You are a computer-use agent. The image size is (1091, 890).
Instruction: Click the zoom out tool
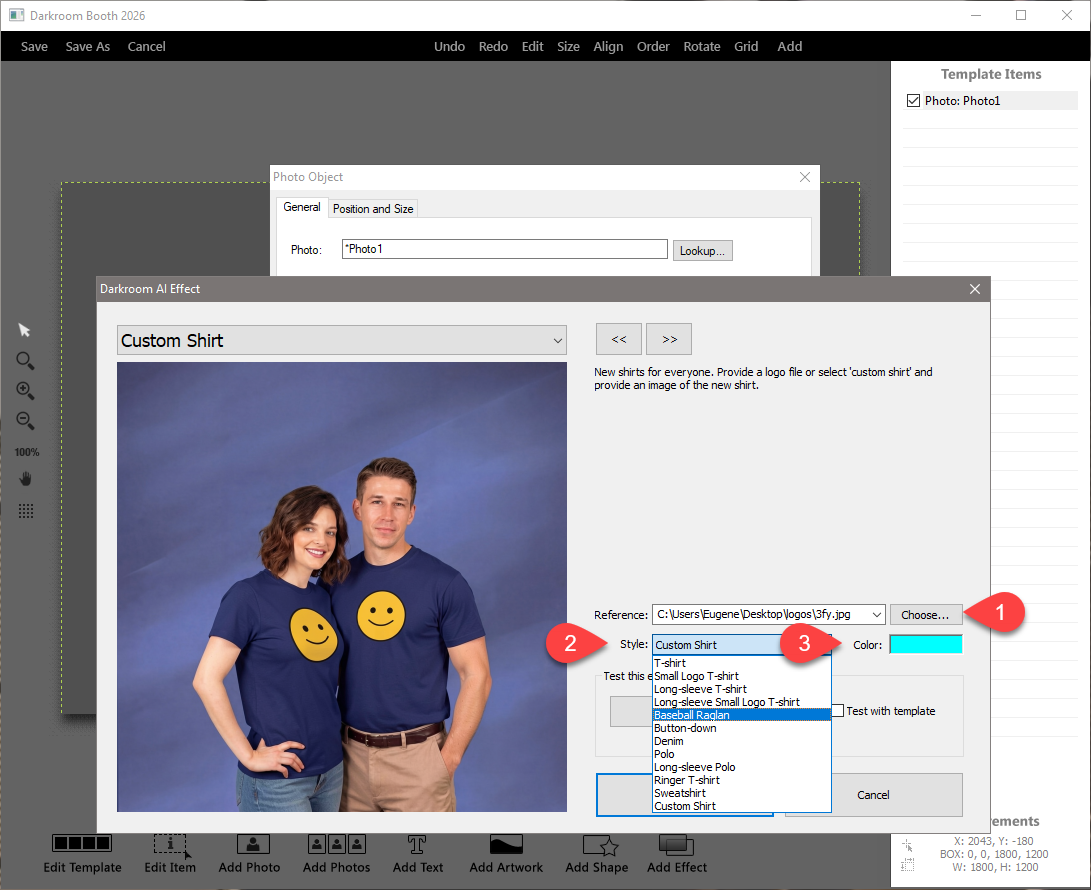click(x=25, y=421)
